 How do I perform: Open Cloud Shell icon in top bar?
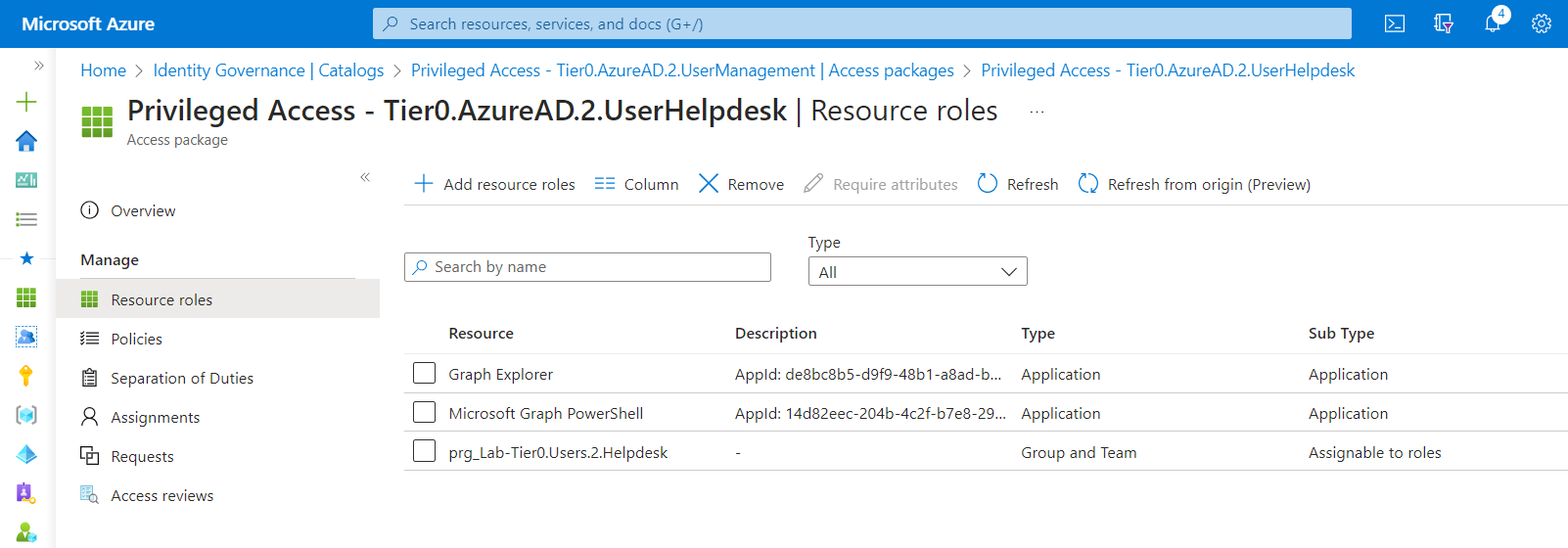click(x=1395, y=23)
